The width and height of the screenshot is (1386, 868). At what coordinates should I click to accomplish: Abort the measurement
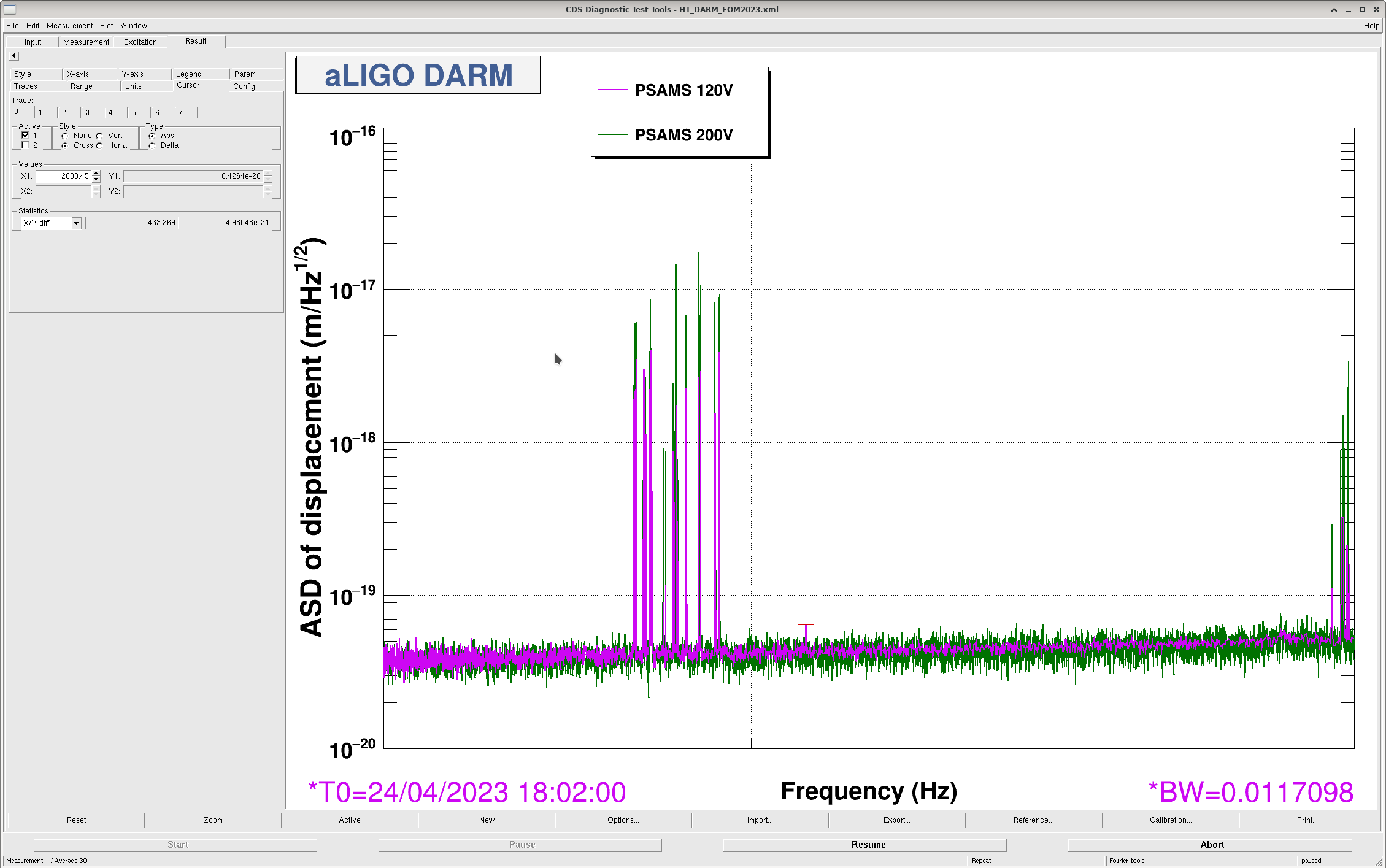(x=1210, y=845)
